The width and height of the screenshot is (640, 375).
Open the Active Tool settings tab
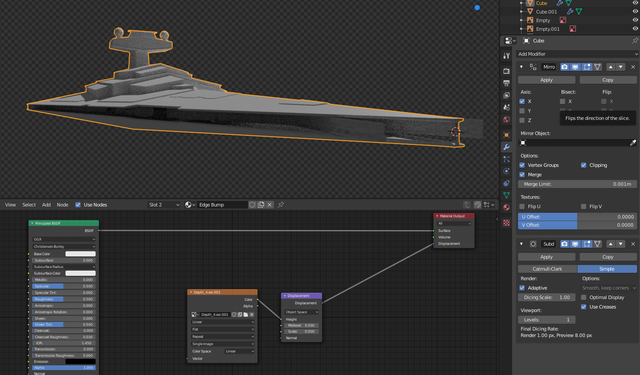[506, 56]
